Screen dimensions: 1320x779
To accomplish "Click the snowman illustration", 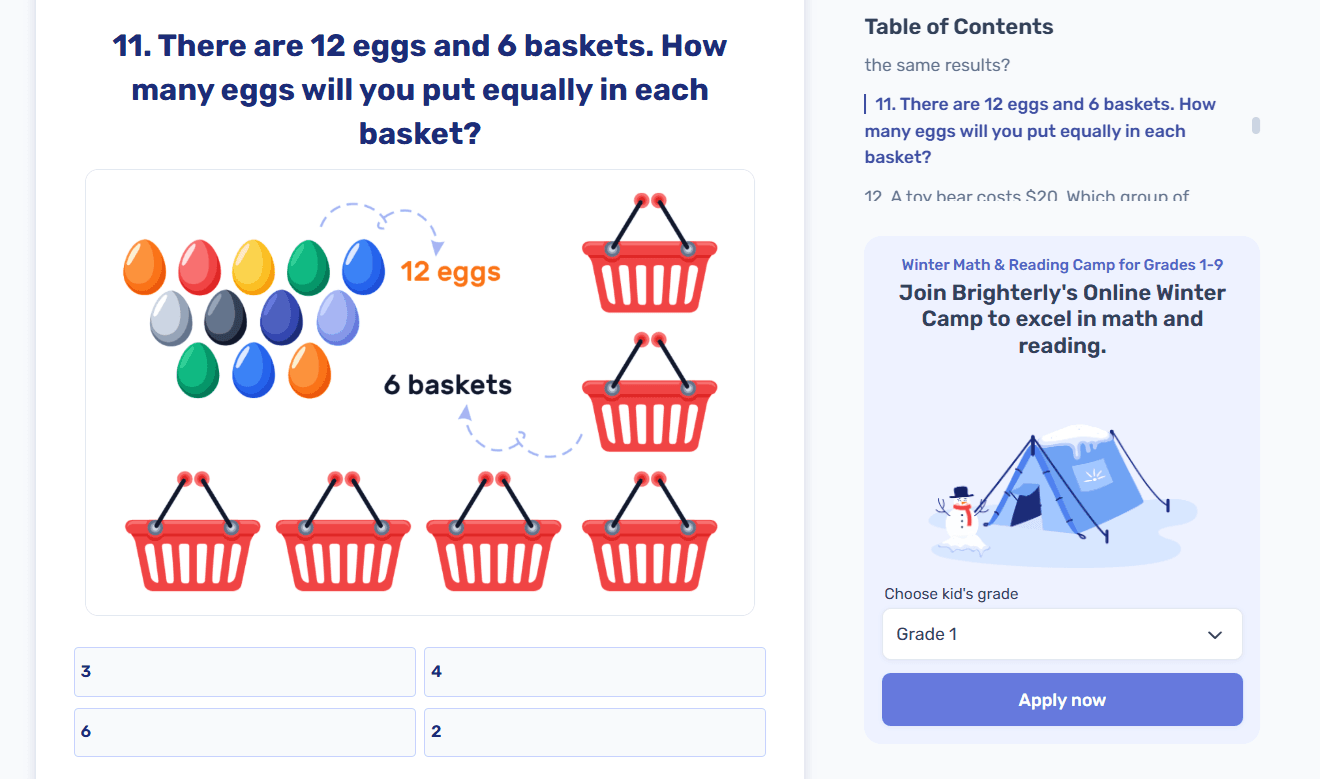I will pos(962,520).
